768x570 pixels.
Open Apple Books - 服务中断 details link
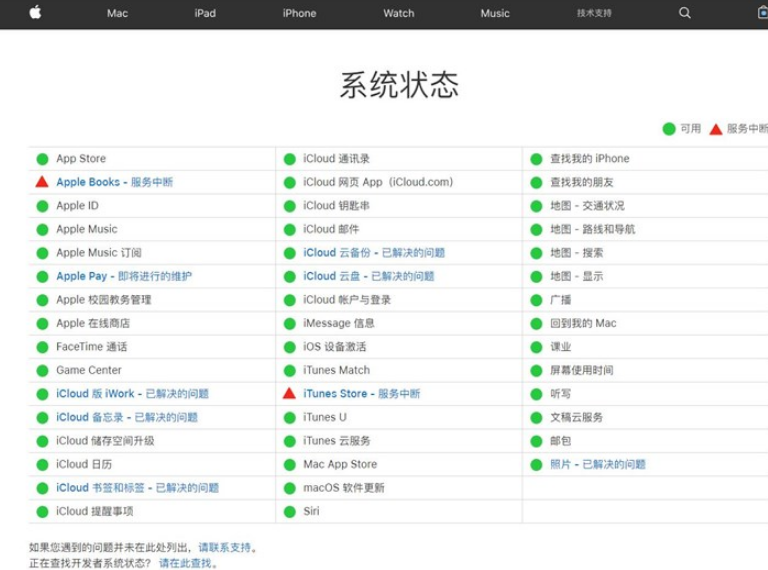(x=115, y=182)
